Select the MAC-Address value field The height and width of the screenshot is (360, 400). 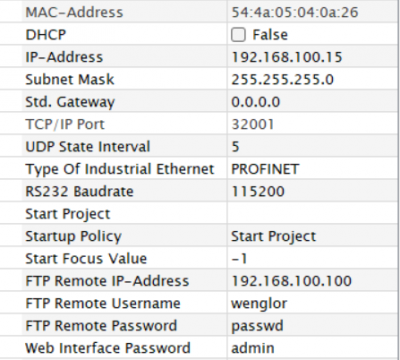click(x=313, y=12)
